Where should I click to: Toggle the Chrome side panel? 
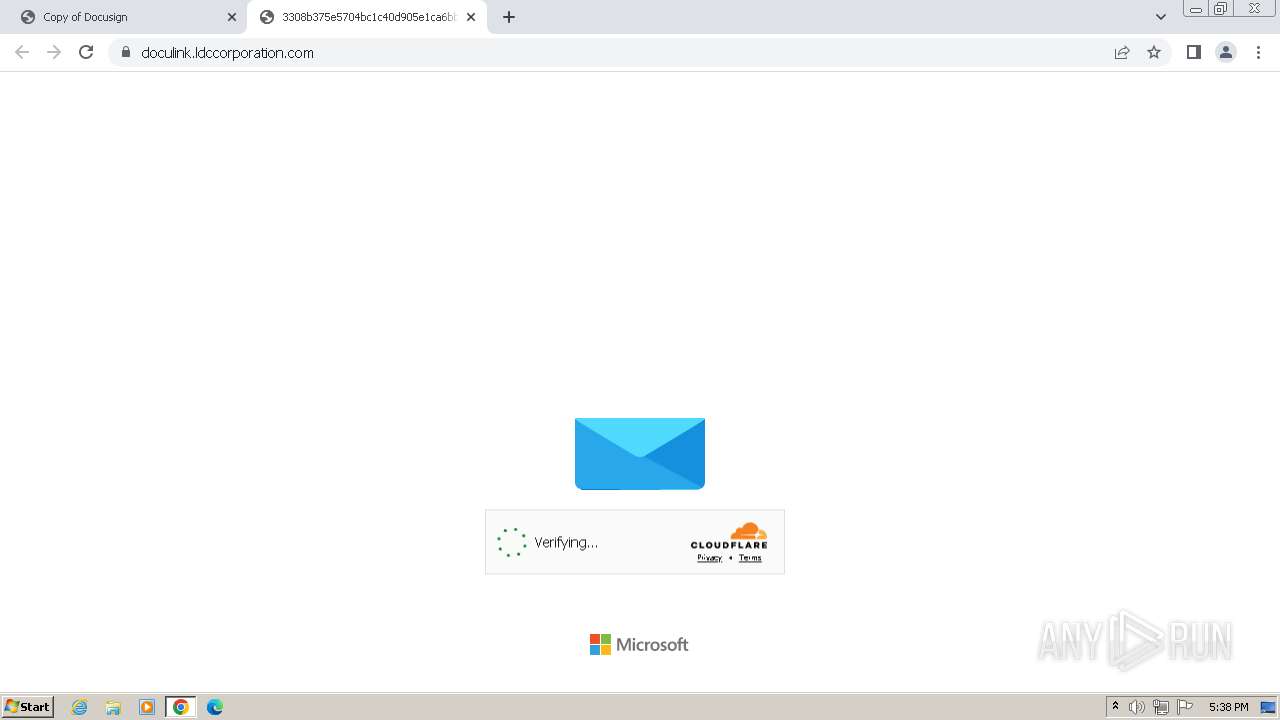[x=1193, y=52]
